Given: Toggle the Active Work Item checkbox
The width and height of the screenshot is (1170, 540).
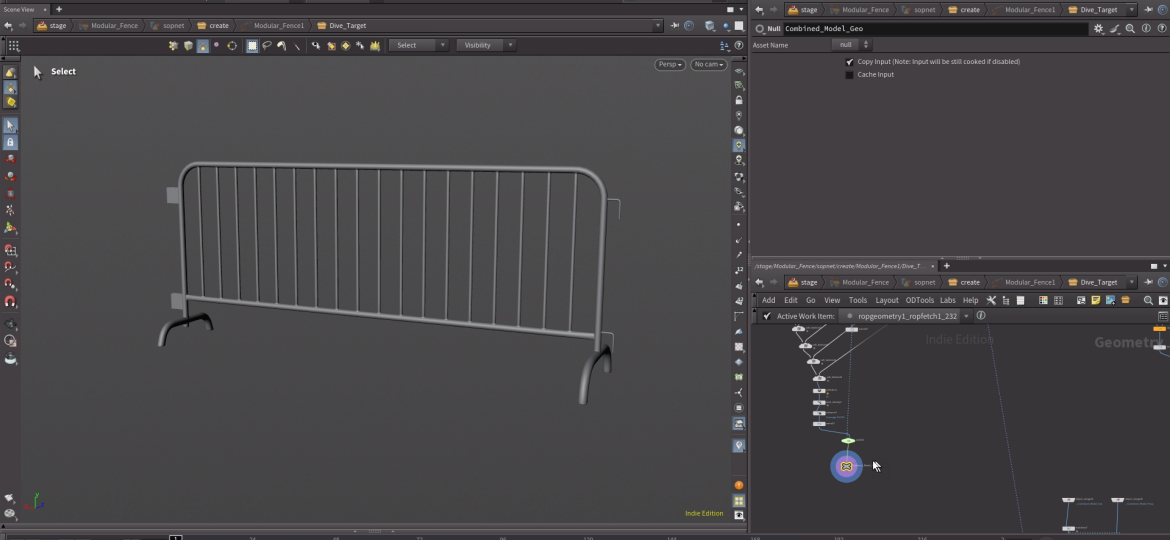Looking at the screenshot, I should tap(767, 316).
